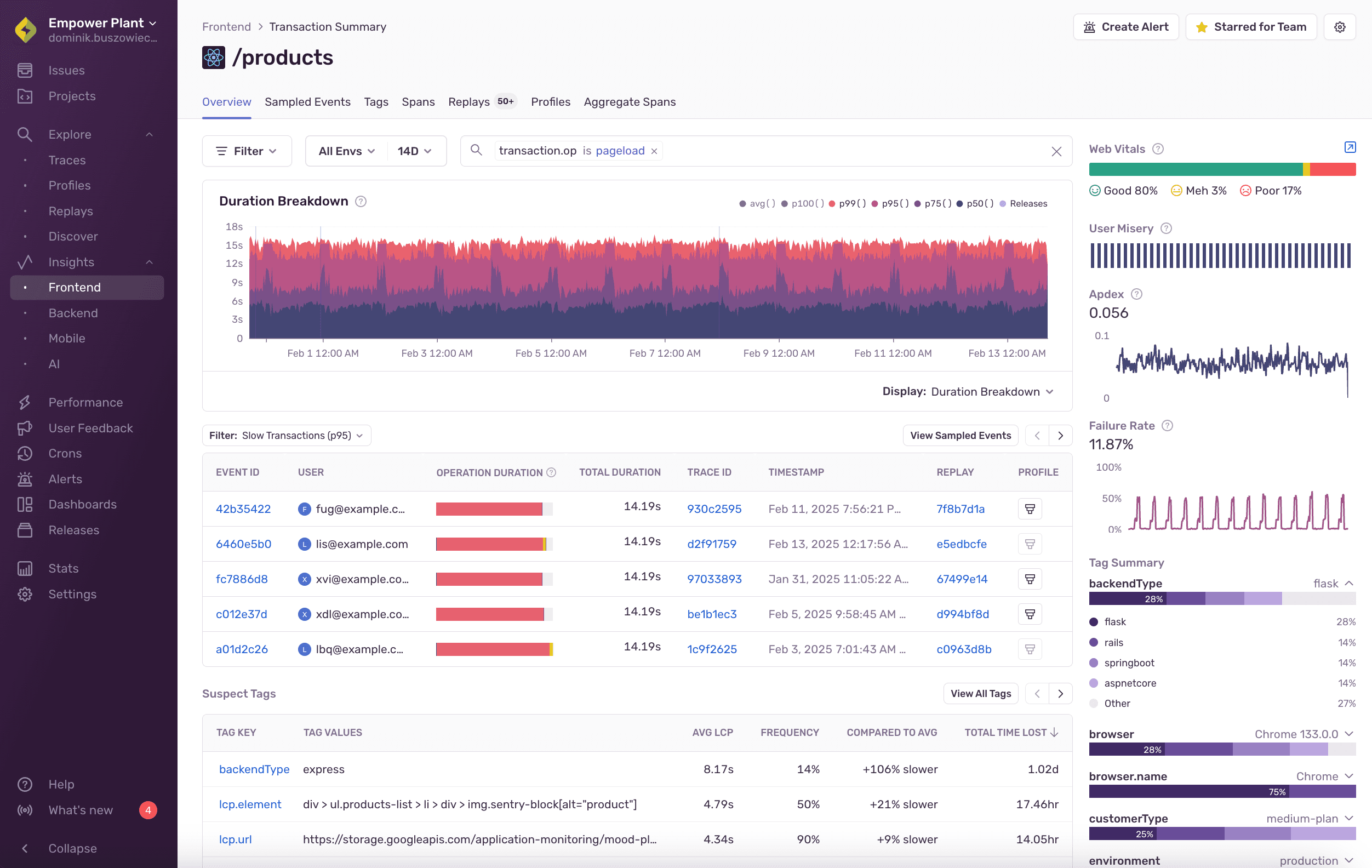This screenshot has width=1372, height=868.
Task: Switch to the Sampled Events tab
Action: (308, 101)
